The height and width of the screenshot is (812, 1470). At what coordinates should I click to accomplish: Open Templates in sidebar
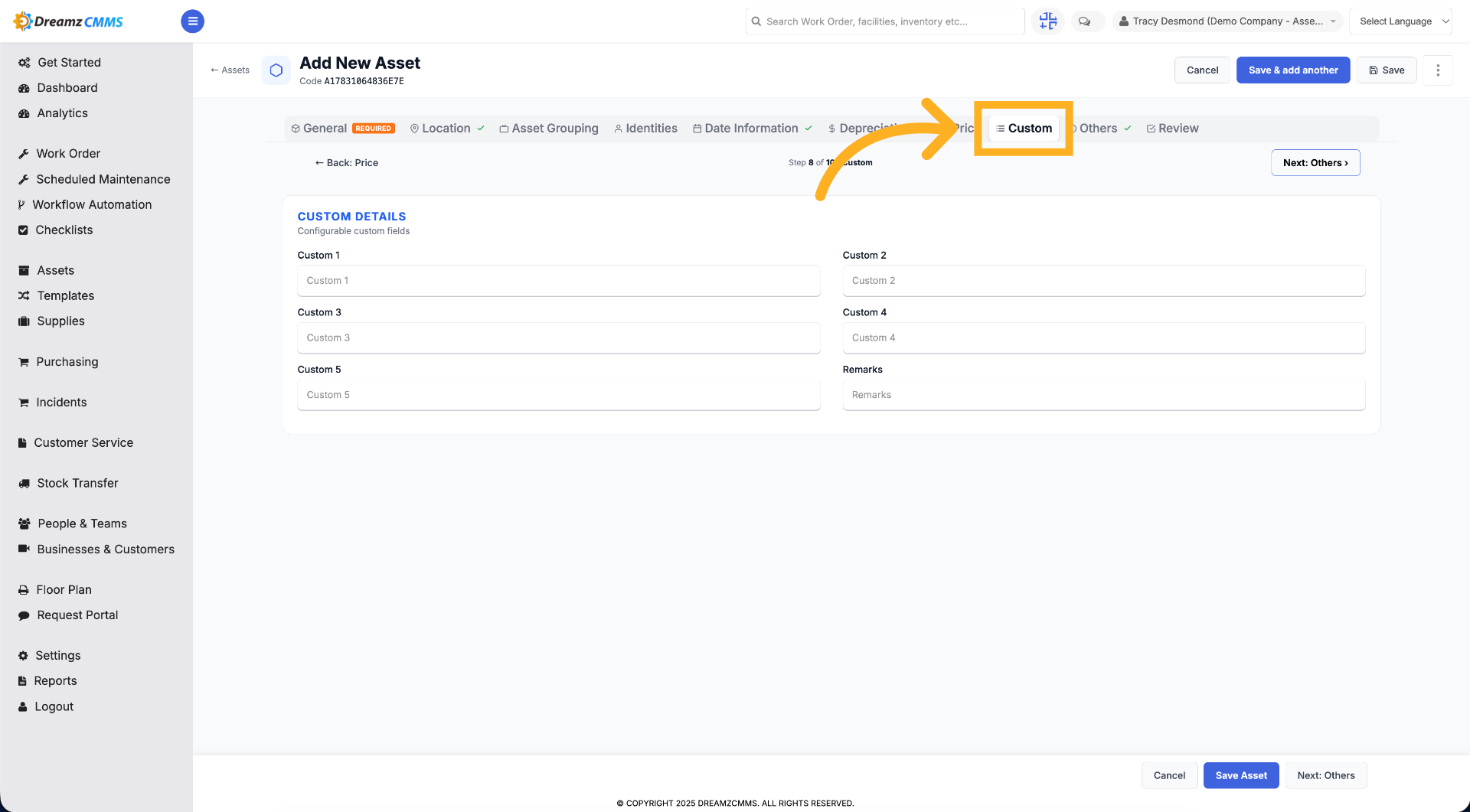56,295
